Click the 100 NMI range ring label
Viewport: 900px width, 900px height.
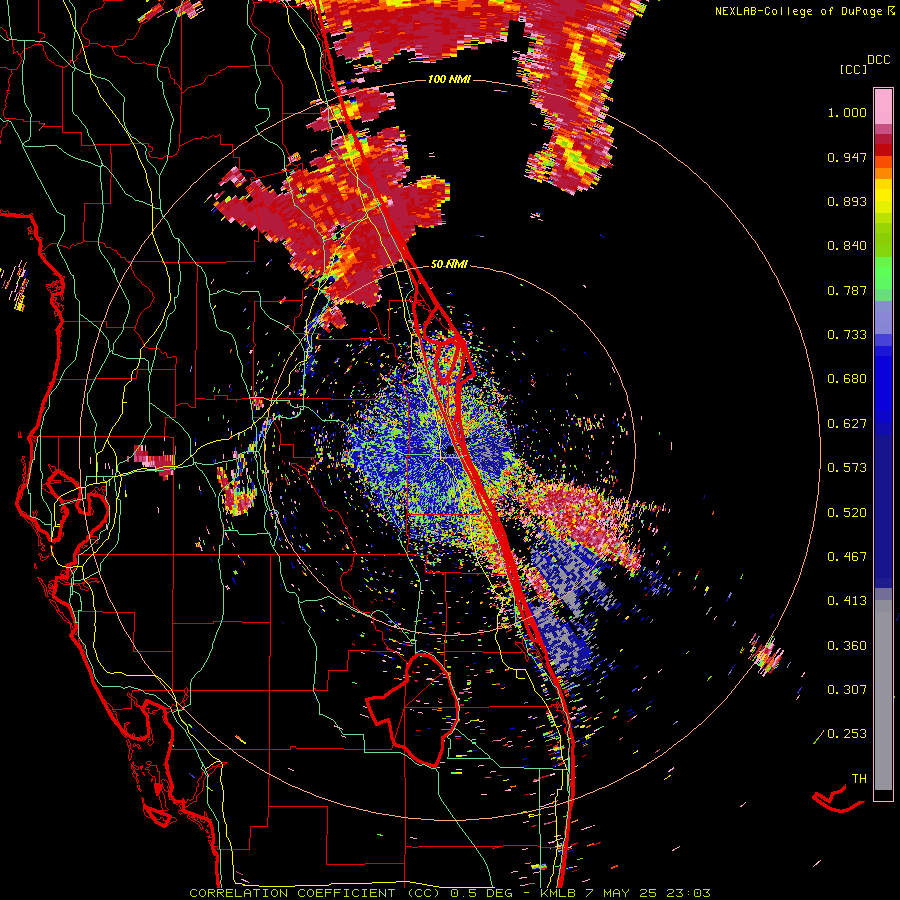pyautogui.click(x=449, y=79)
